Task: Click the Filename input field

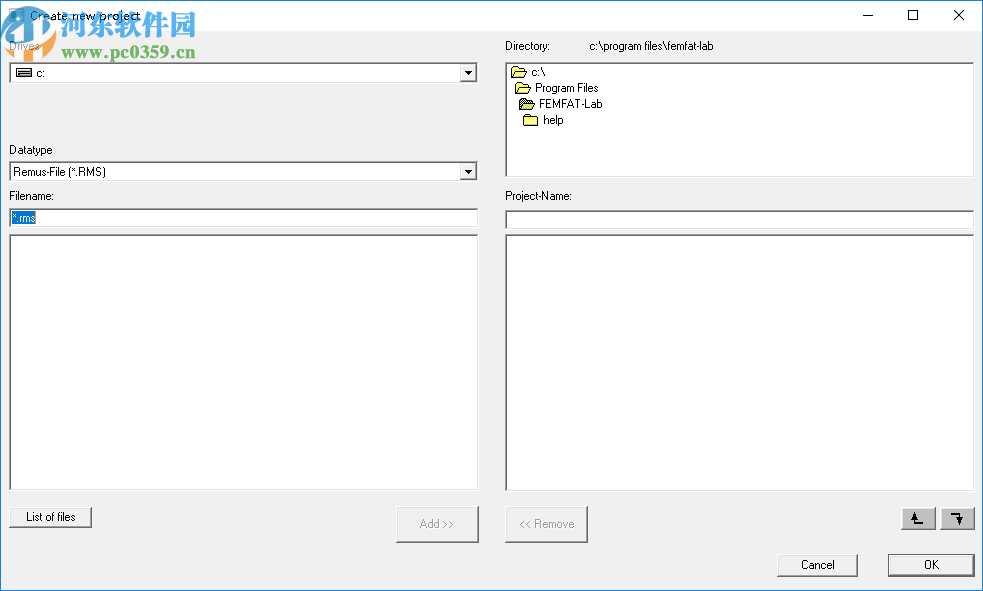Action: coord(243,217)
